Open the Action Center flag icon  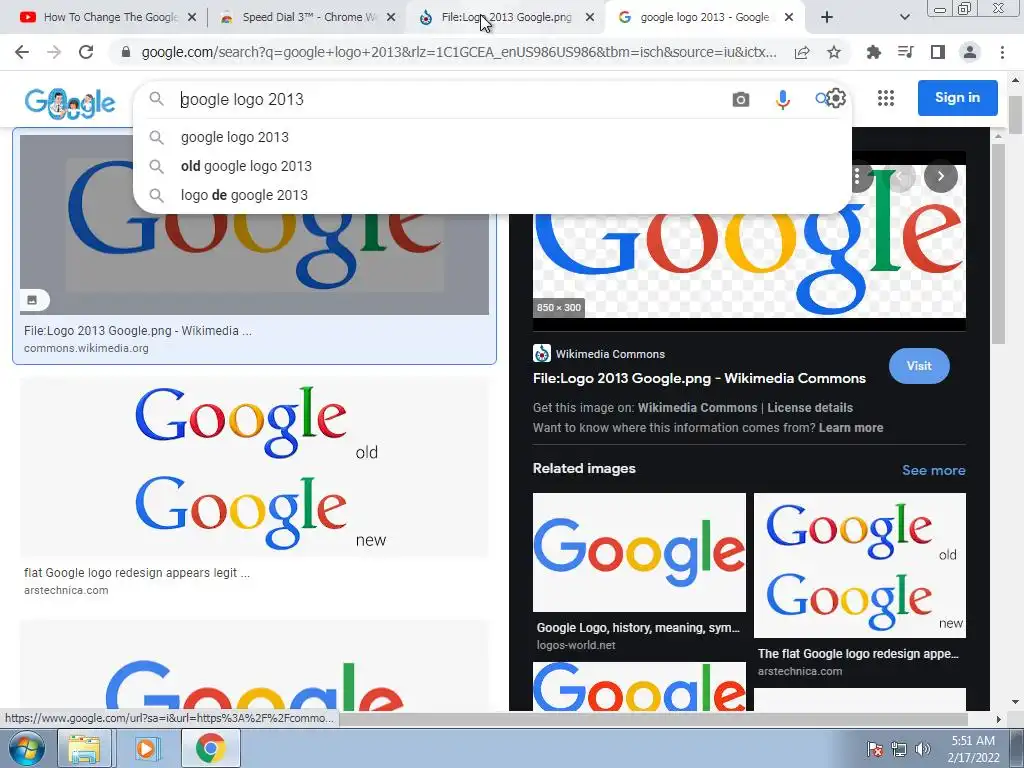click(874, 749)
